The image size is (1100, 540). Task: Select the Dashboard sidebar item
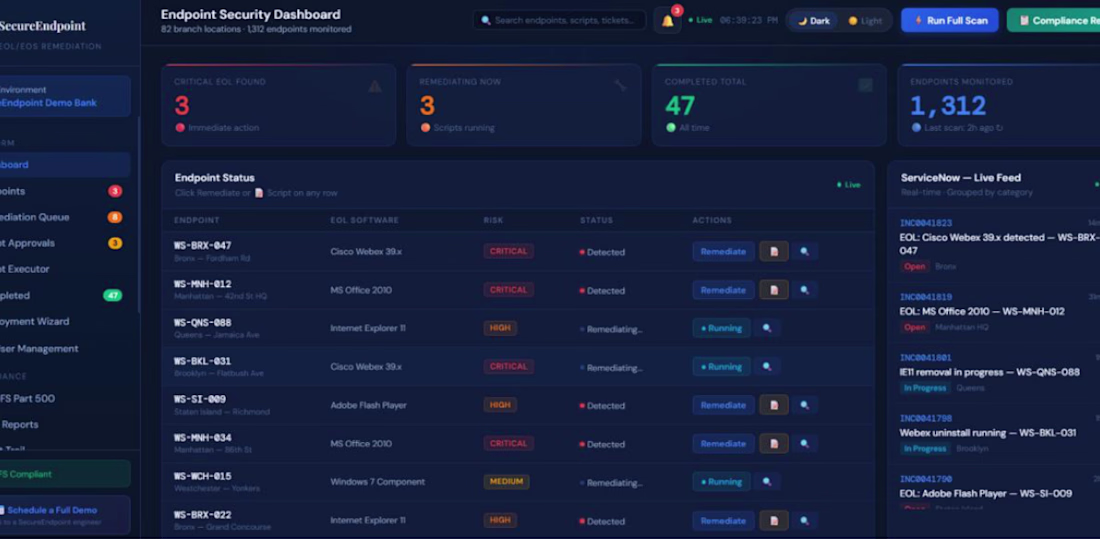pyautogui.click(x=63, y=165)
